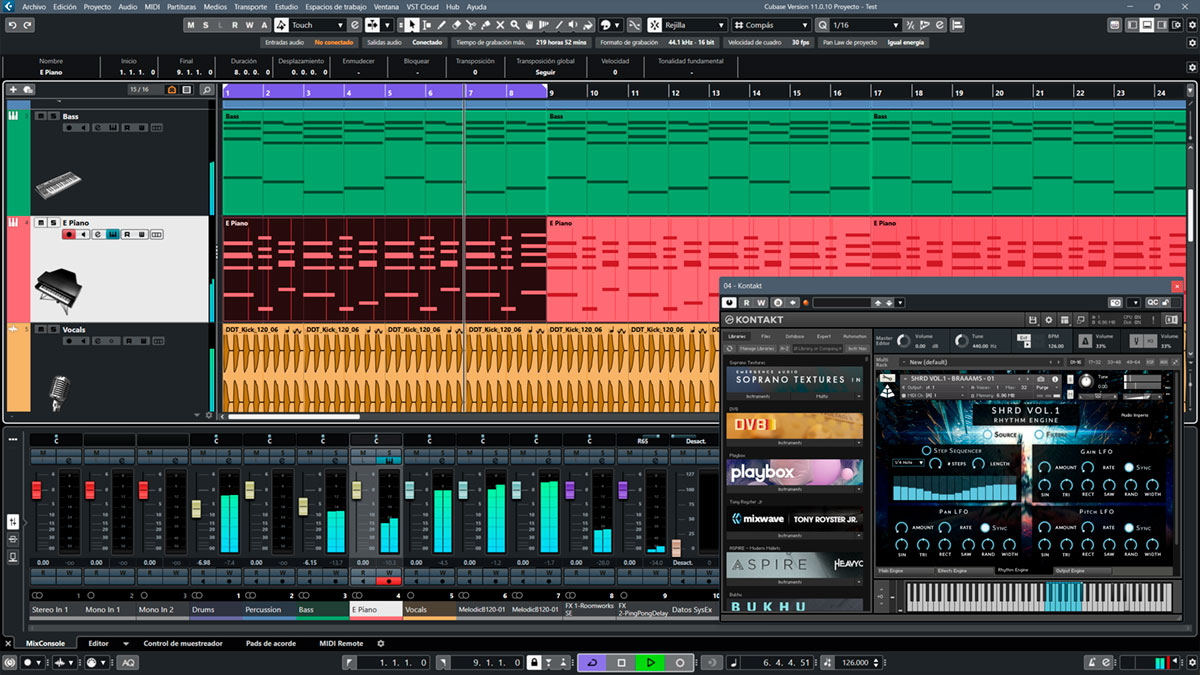Select the Vocals channel label in mixer
This screenshot has height=675, width=1200.
(x=430, y=609)
